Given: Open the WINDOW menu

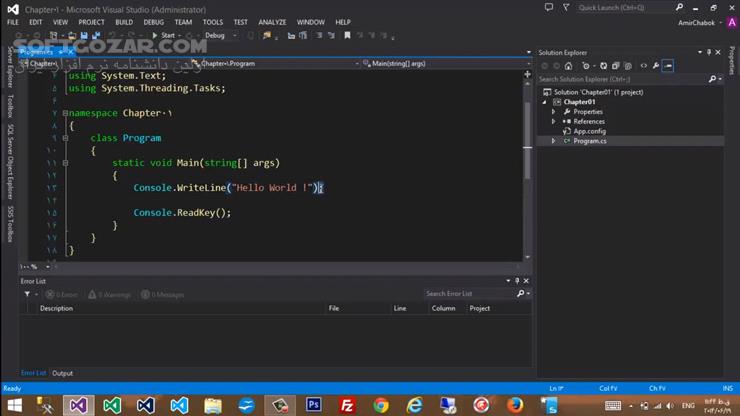Looking at the screenshot, I should point(311,22).
